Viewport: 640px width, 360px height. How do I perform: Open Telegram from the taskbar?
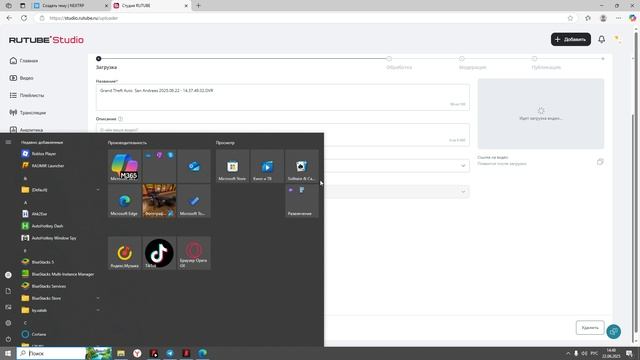[170, 353]
